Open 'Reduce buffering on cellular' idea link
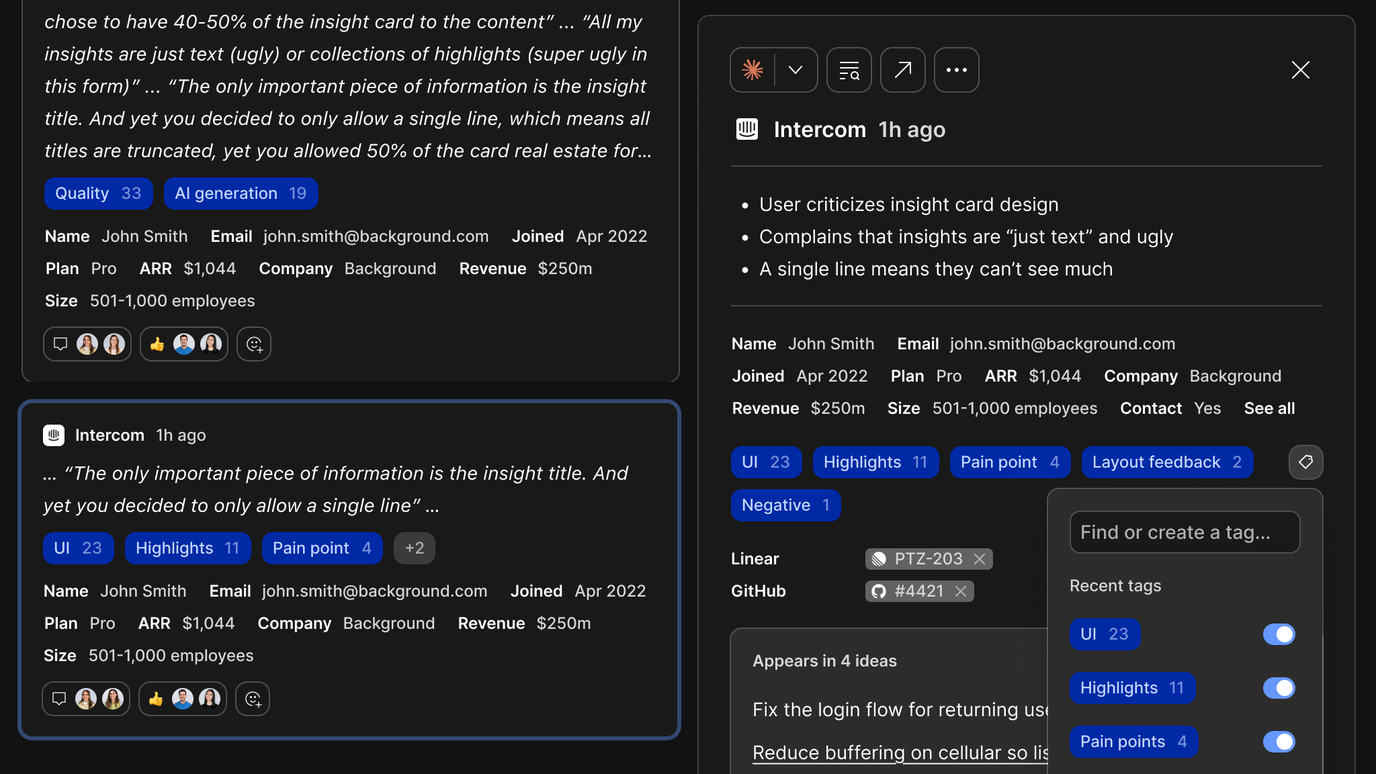Viewport: 1376px width, 774px height. coord(900,753)
